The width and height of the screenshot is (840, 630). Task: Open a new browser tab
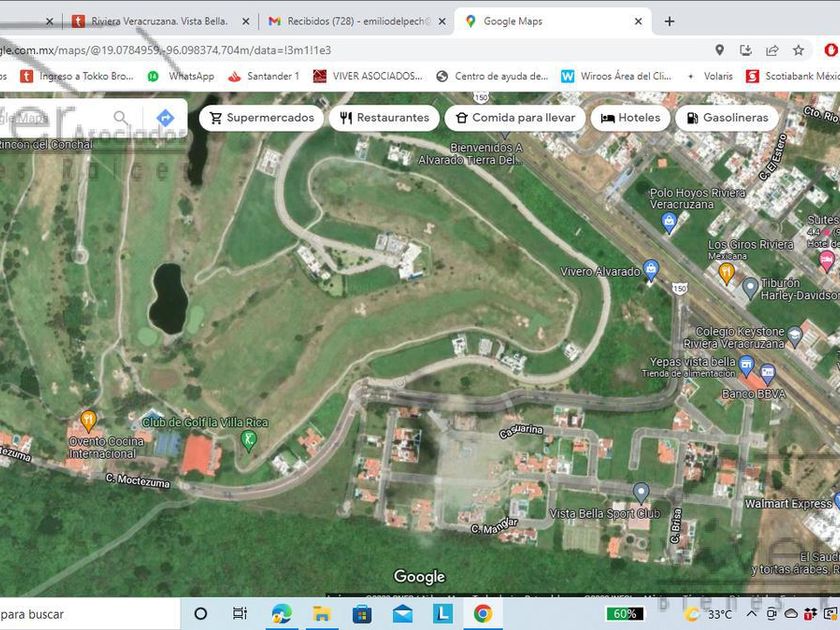pyautogui.click(x=669, y=21)
